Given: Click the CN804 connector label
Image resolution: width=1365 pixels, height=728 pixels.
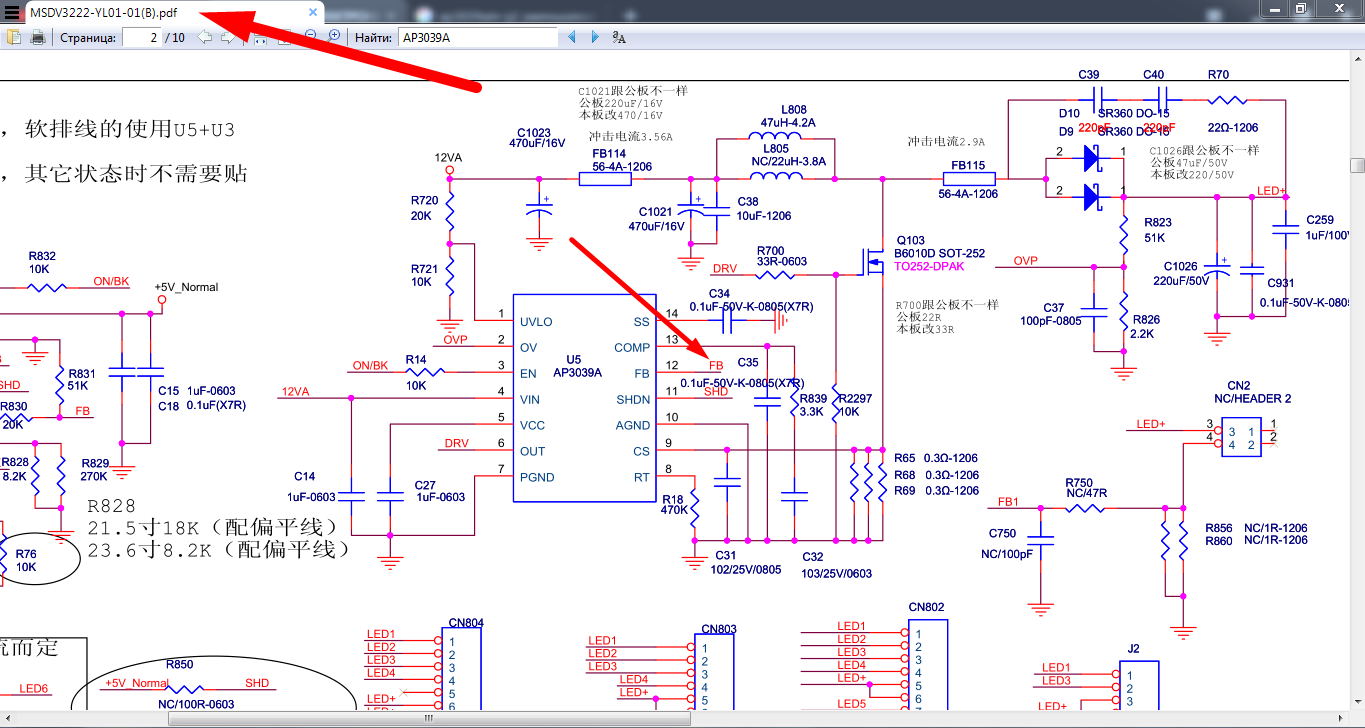Looking at the screenshot, I should 466,623.
